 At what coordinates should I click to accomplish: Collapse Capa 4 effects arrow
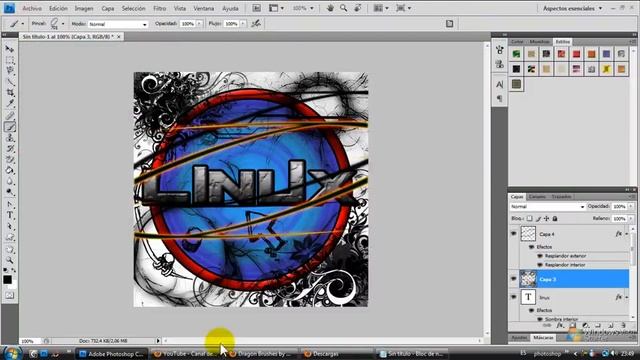point(627,234)
